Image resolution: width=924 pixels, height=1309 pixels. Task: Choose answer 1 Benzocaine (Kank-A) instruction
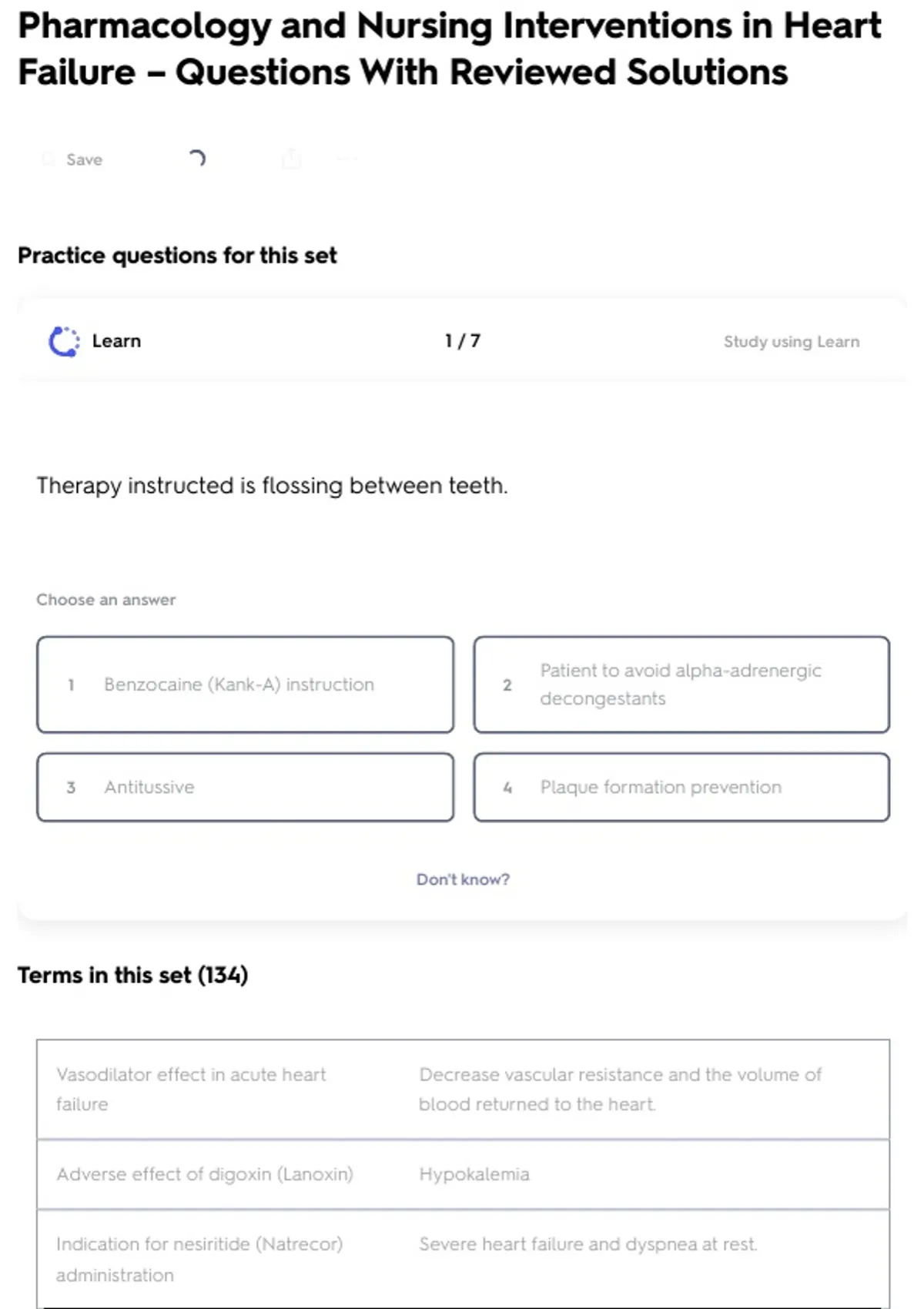pyautogui.click(x=245, y=685)
